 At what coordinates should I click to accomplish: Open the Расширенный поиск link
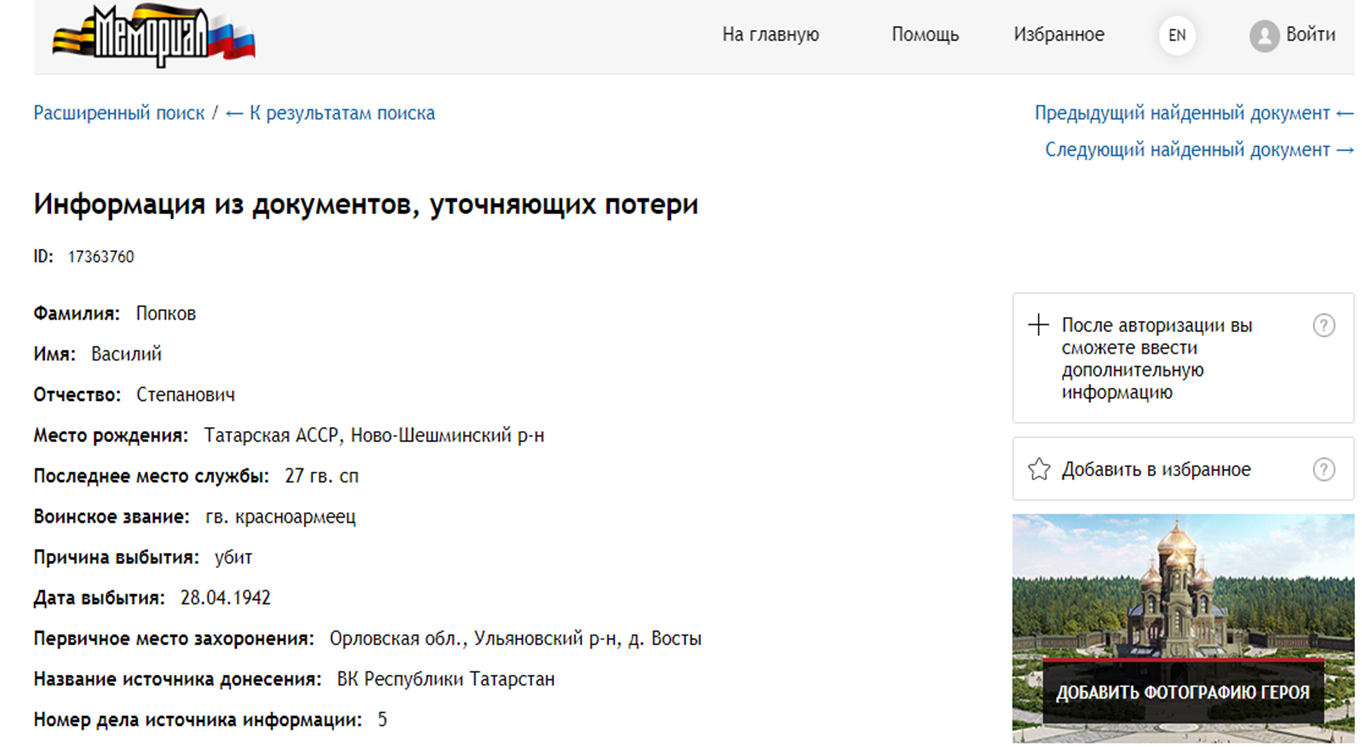coord(119,113)
